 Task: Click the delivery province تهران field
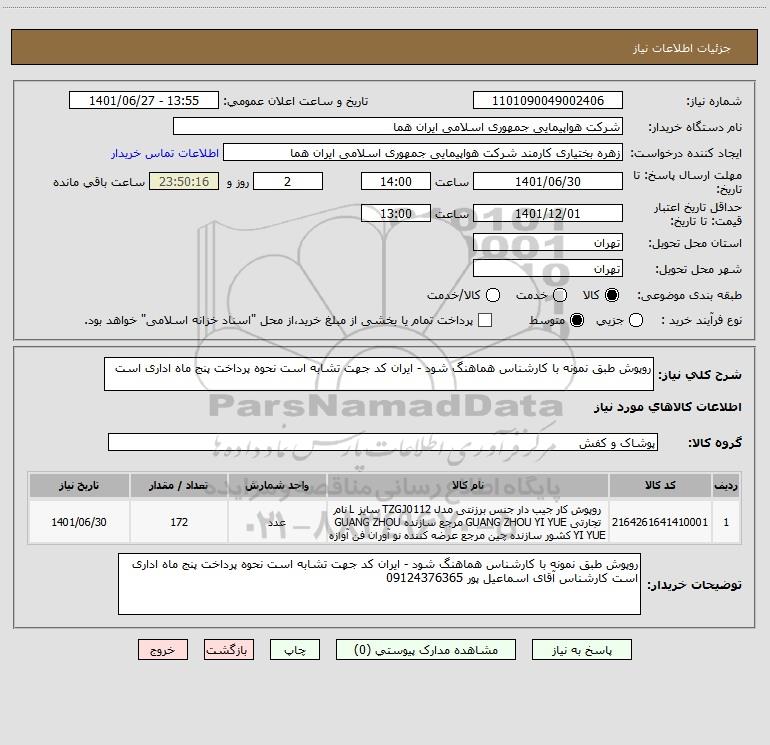click(548, 243)
